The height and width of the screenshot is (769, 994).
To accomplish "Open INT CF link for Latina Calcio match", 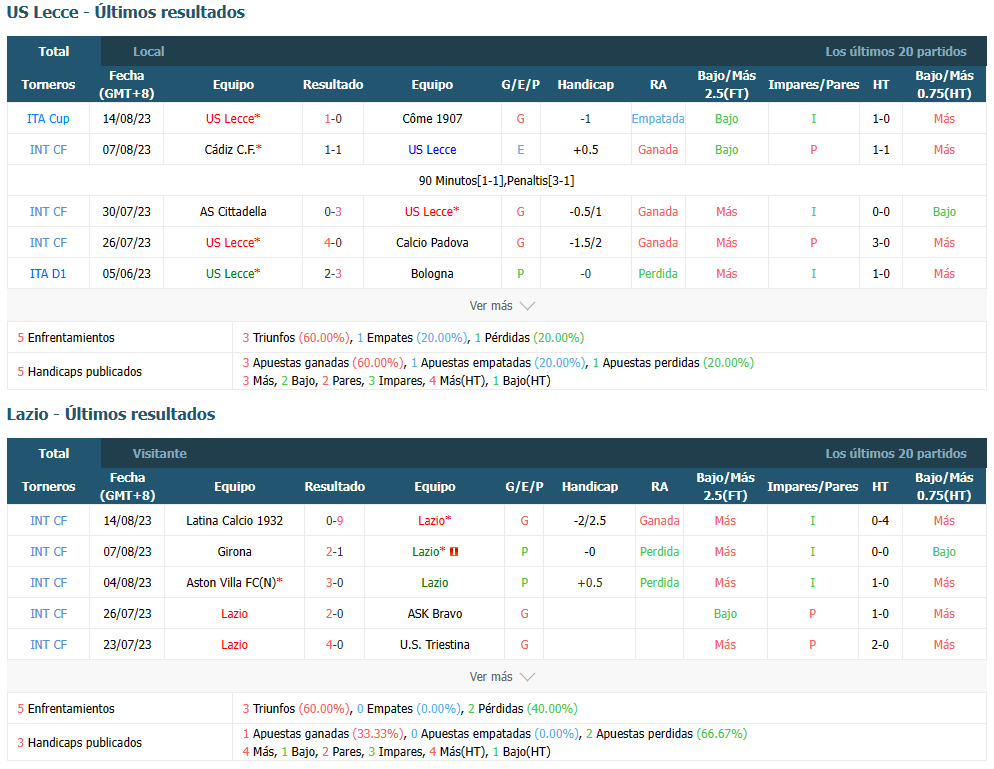I will coord(48,520).
